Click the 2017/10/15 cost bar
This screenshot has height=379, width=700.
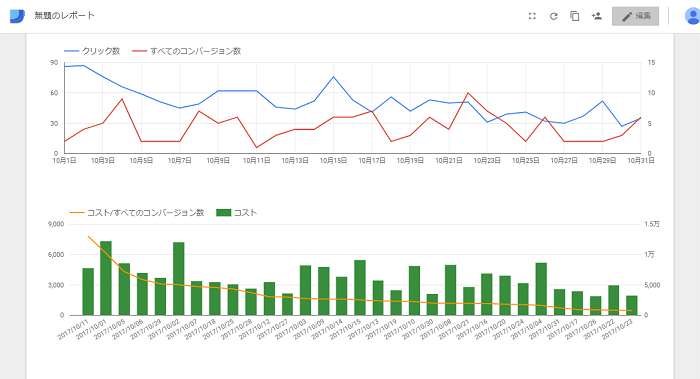click(360, 287)
